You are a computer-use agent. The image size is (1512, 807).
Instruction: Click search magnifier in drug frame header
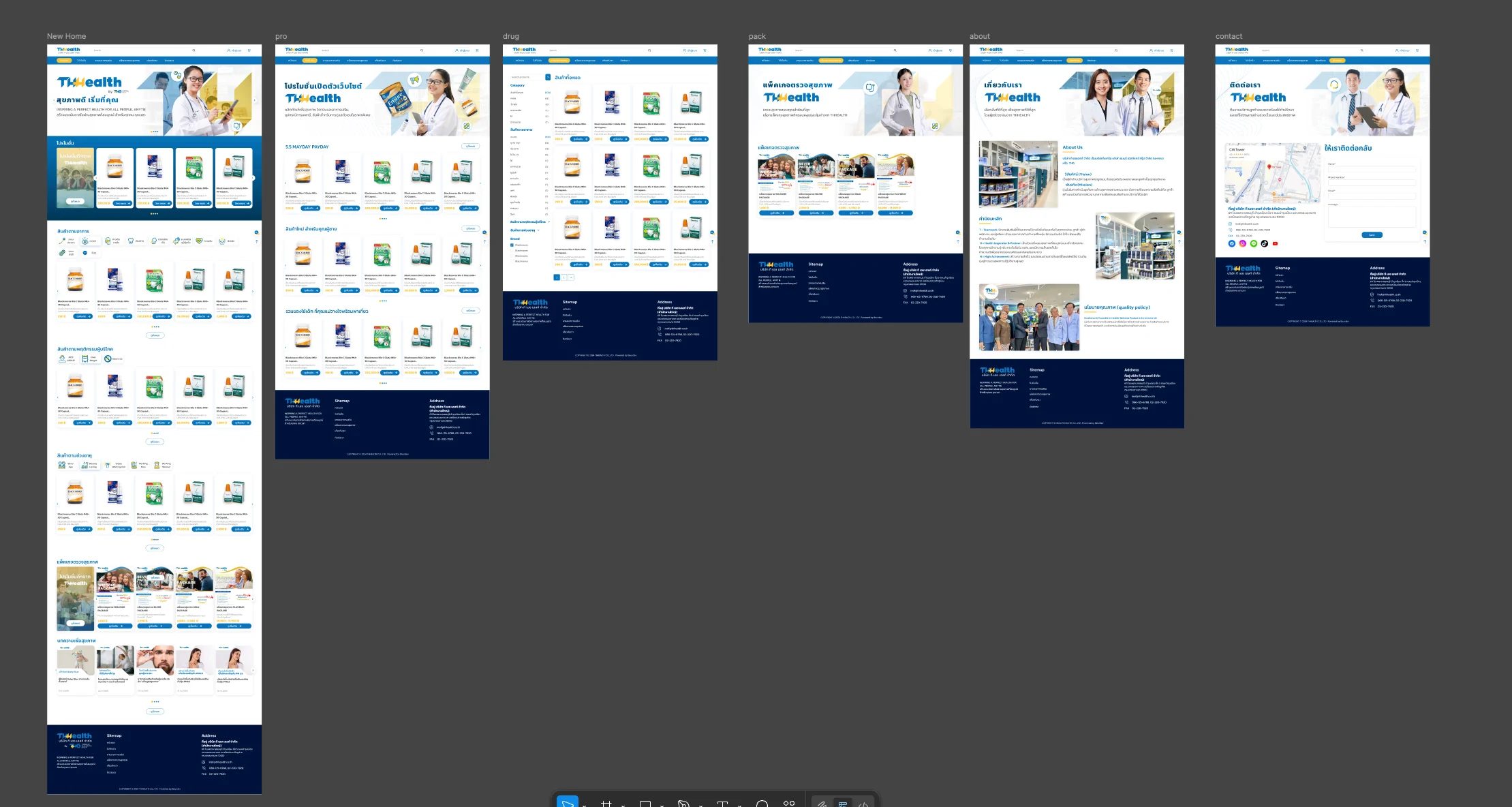649,50
